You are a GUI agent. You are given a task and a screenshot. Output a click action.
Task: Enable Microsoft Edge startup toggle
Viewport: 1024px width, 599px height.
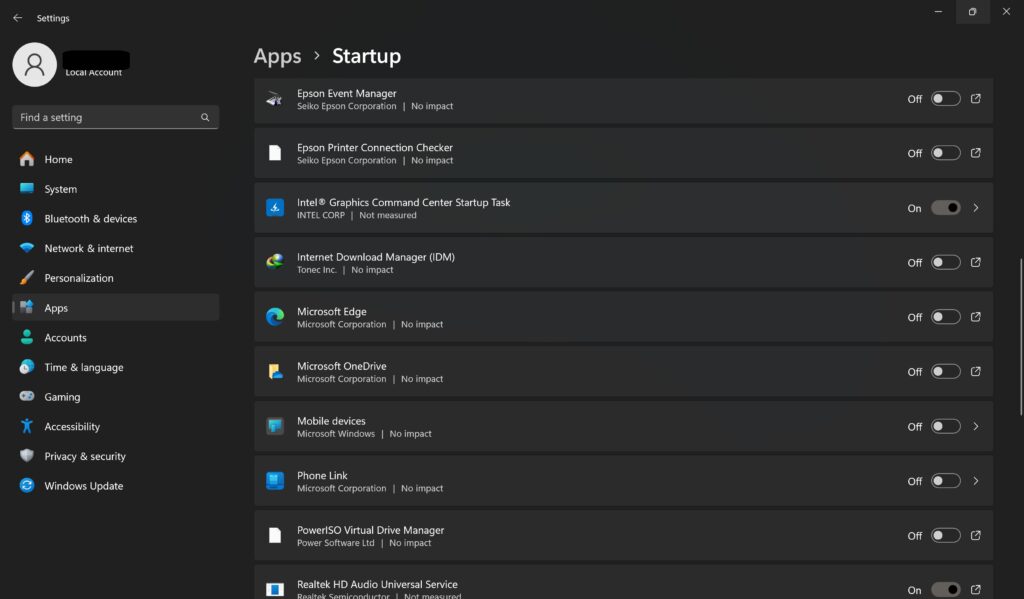[945, 317]
